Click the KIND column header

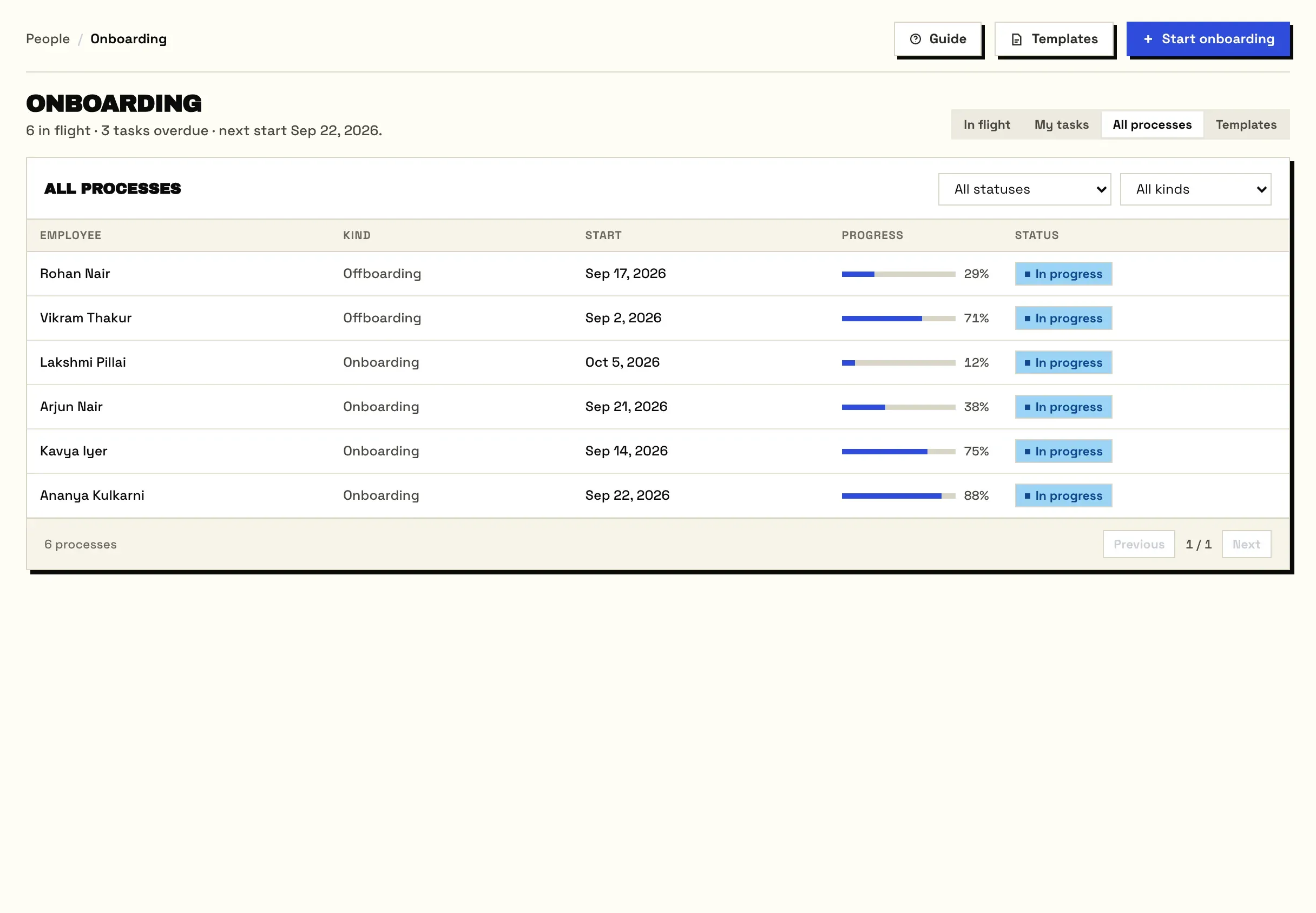click(357, 235)
